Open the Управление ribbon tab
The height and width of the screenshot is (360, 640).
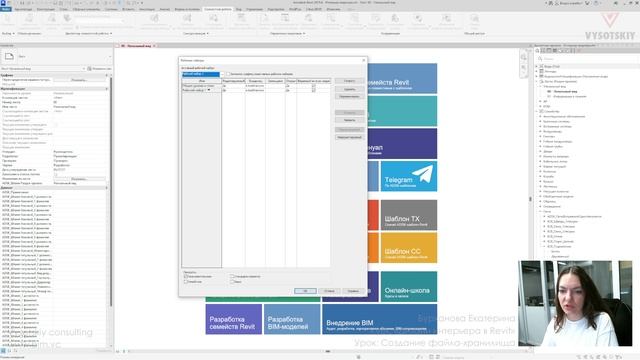254,9
